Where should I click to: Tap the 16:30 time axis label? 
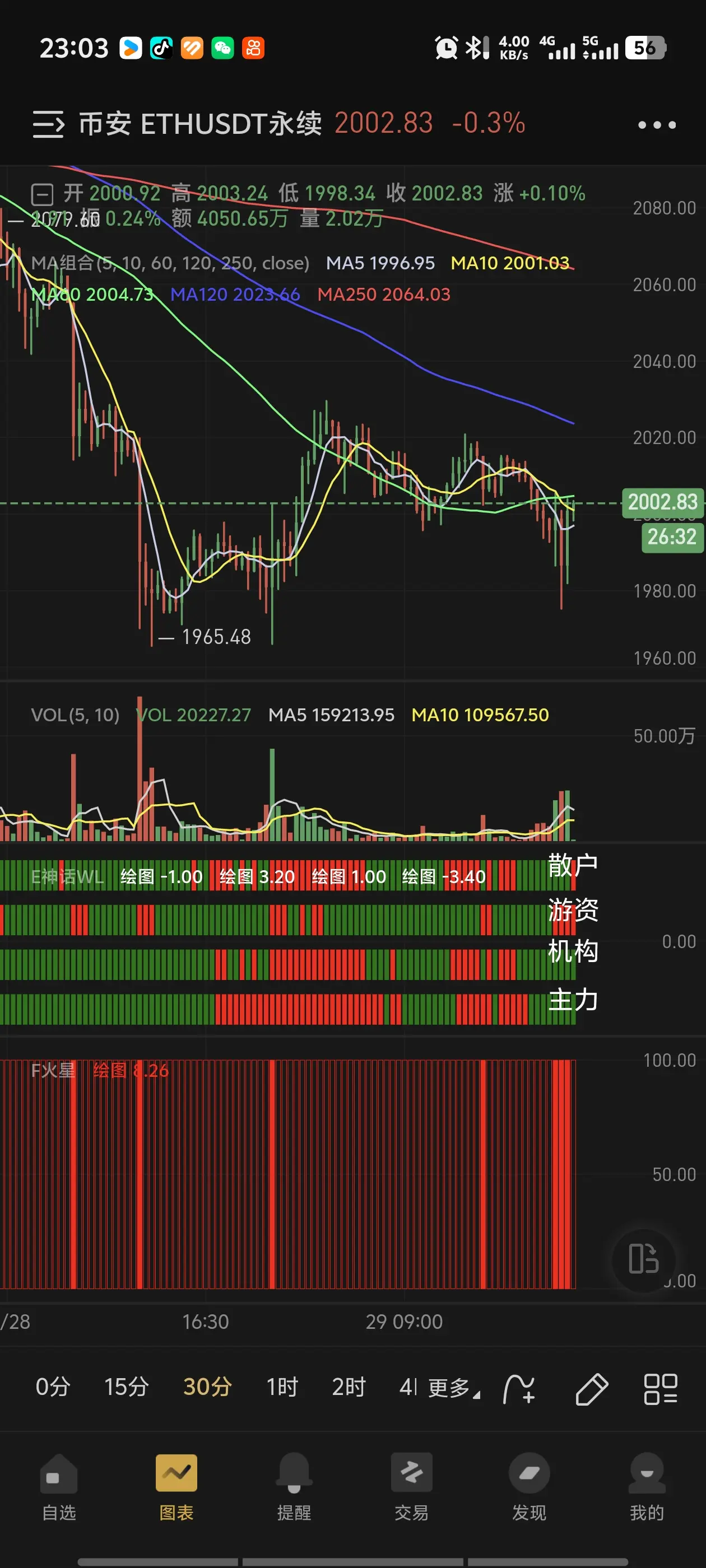click(x=206, y=1322)
